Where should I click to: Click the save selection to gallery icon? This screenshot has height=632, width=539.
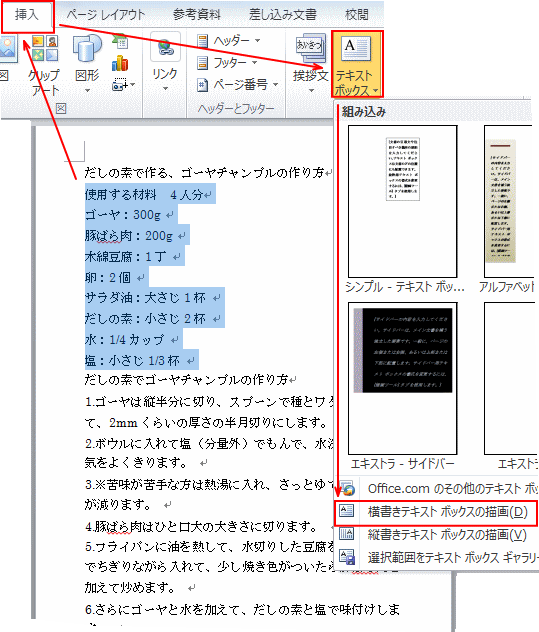pos(347,557)
